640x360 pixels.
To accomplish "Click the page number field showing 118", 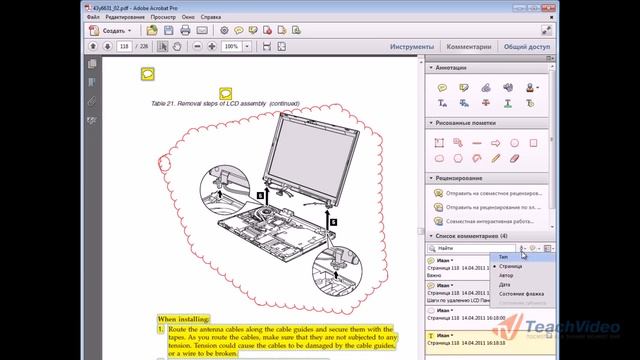I will click(x=124, y=47).
